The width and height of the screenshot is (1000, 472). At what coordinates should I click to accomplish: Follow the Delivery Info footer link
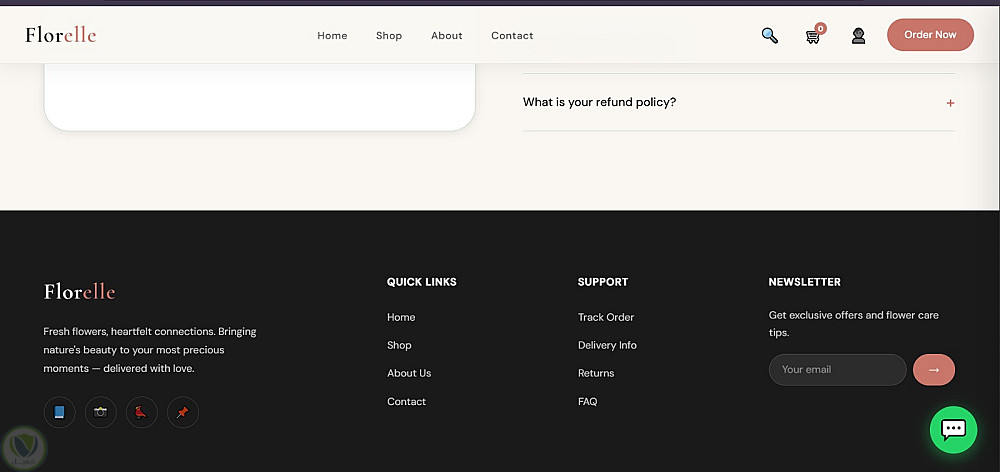tap(607, 345)
